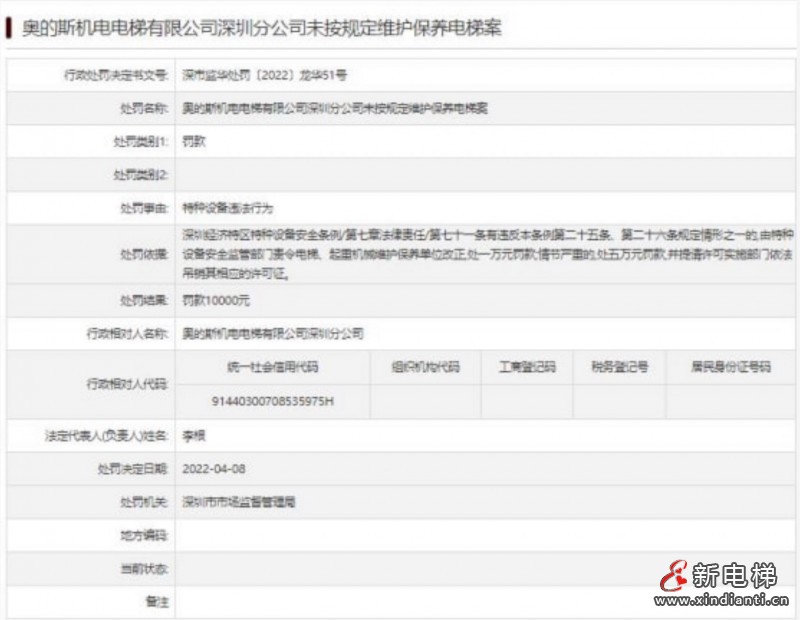Select the 罚款 penalty category value
Screen dimensions: 800x620
194,142
